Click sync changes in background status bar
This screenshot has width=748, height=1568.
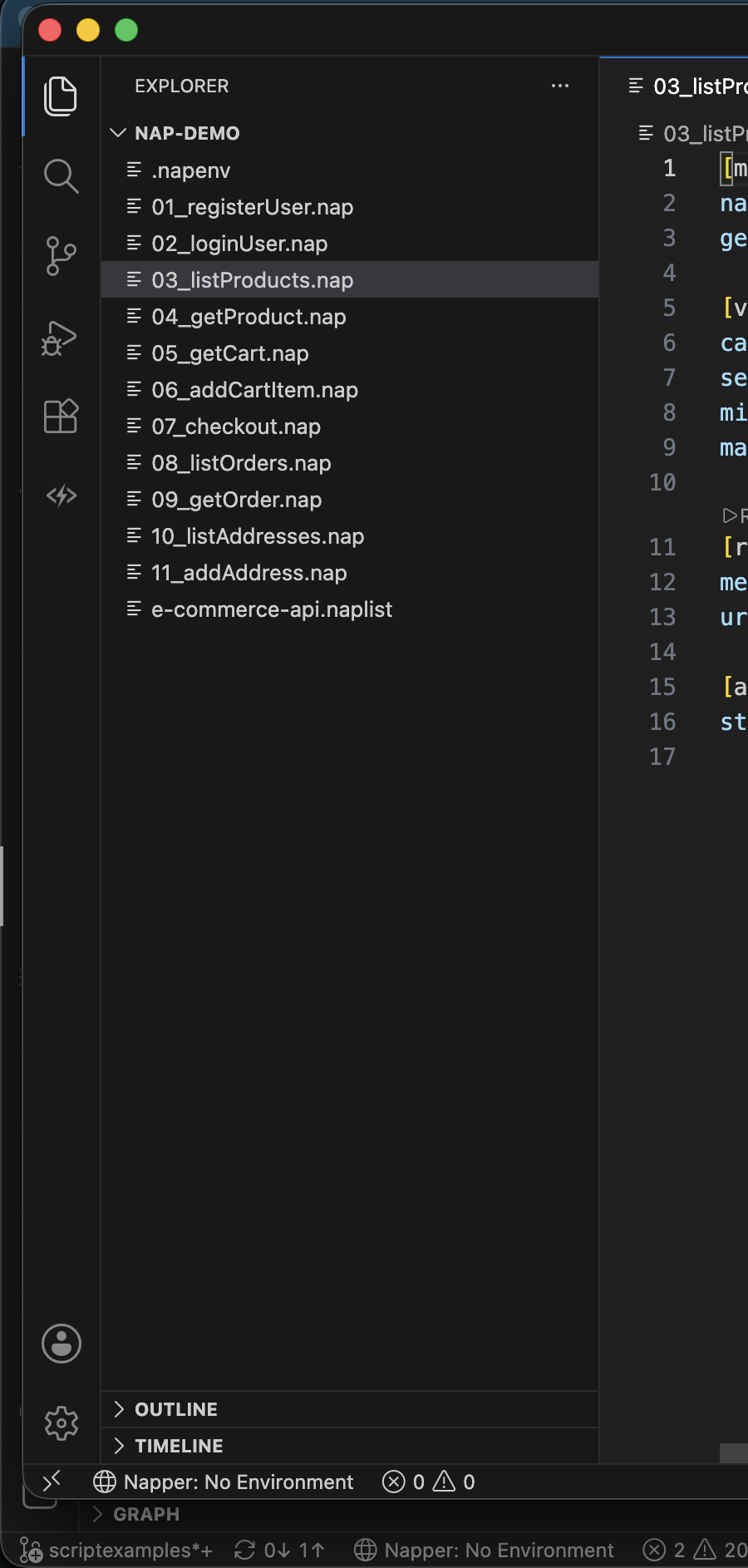pos(279,1550)
